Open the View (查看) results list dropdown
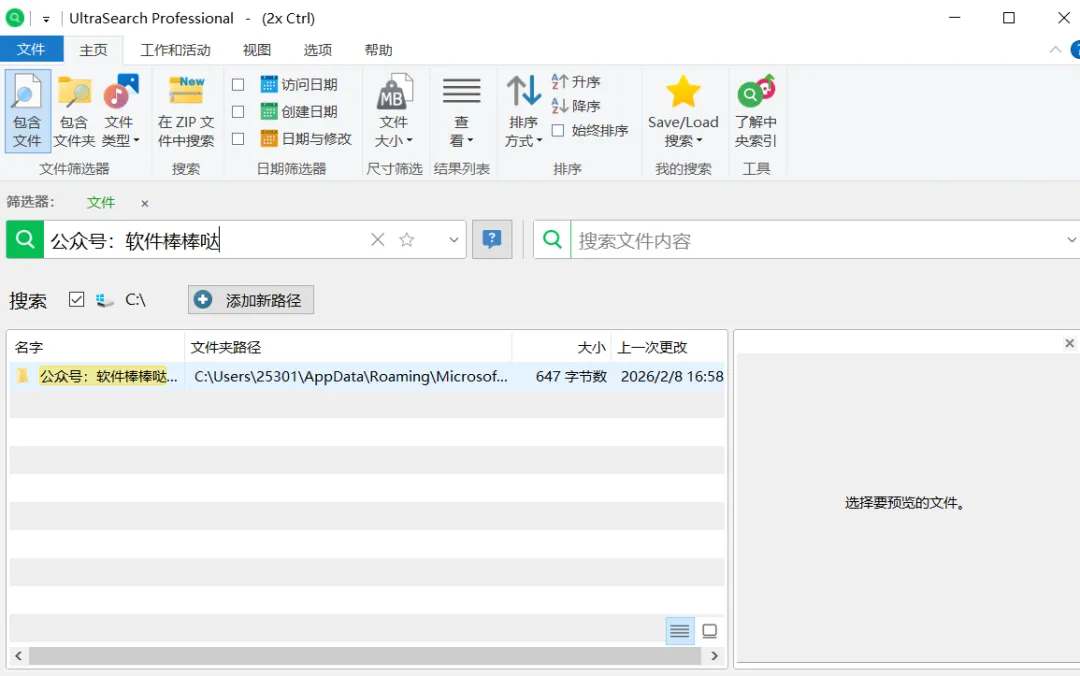 click(x=461, y=111)
